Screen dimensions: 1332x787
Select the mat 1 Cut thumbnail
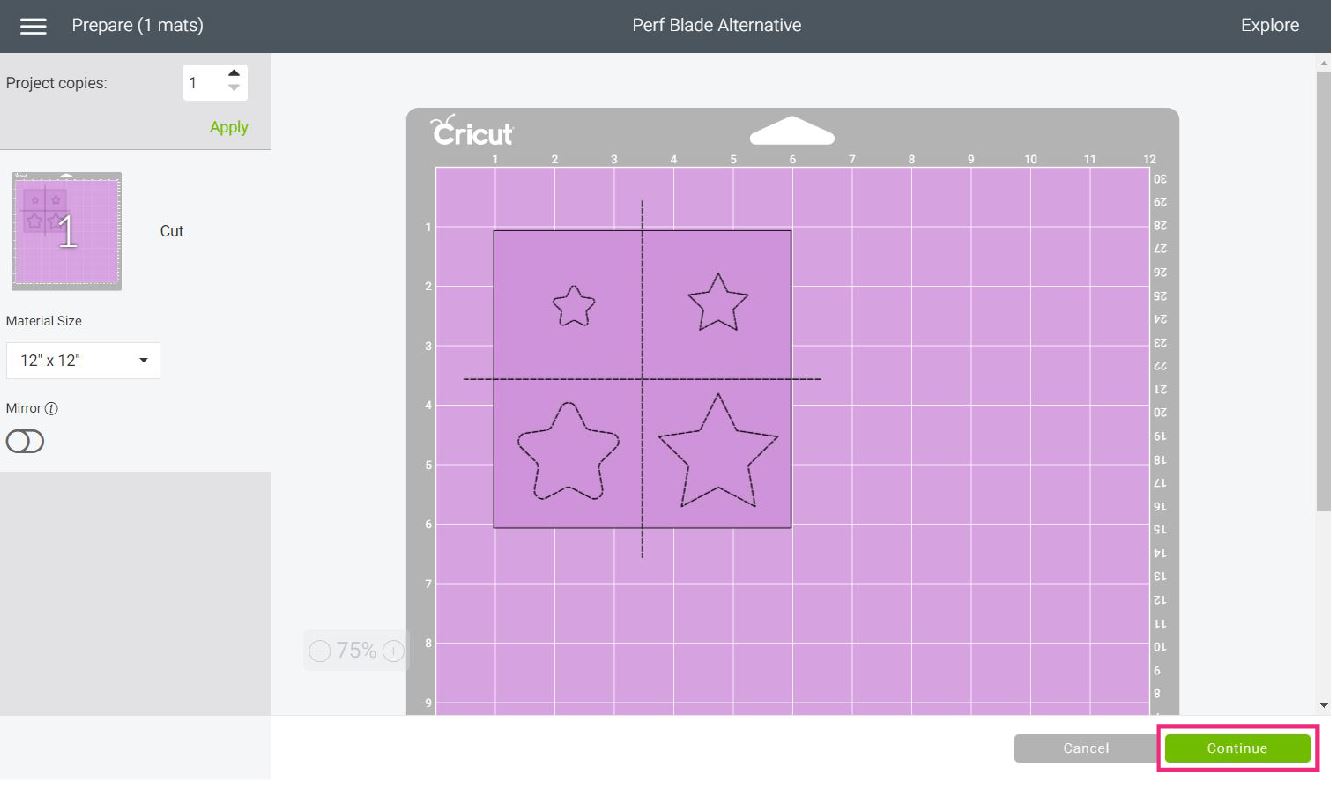tap(67, 231)
